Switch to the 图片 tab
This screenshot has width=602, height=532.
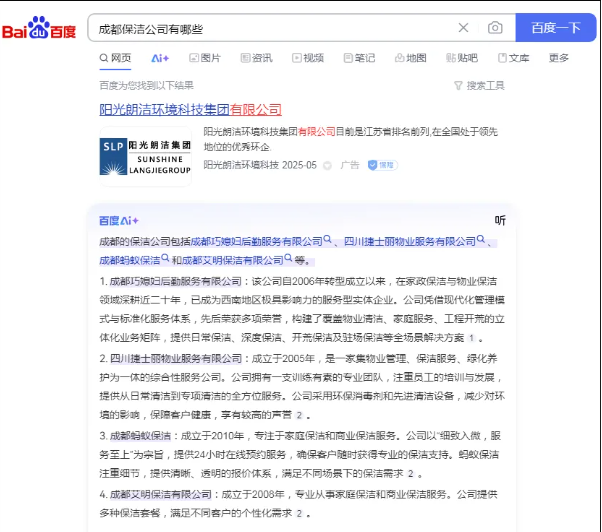pos(204,58)
